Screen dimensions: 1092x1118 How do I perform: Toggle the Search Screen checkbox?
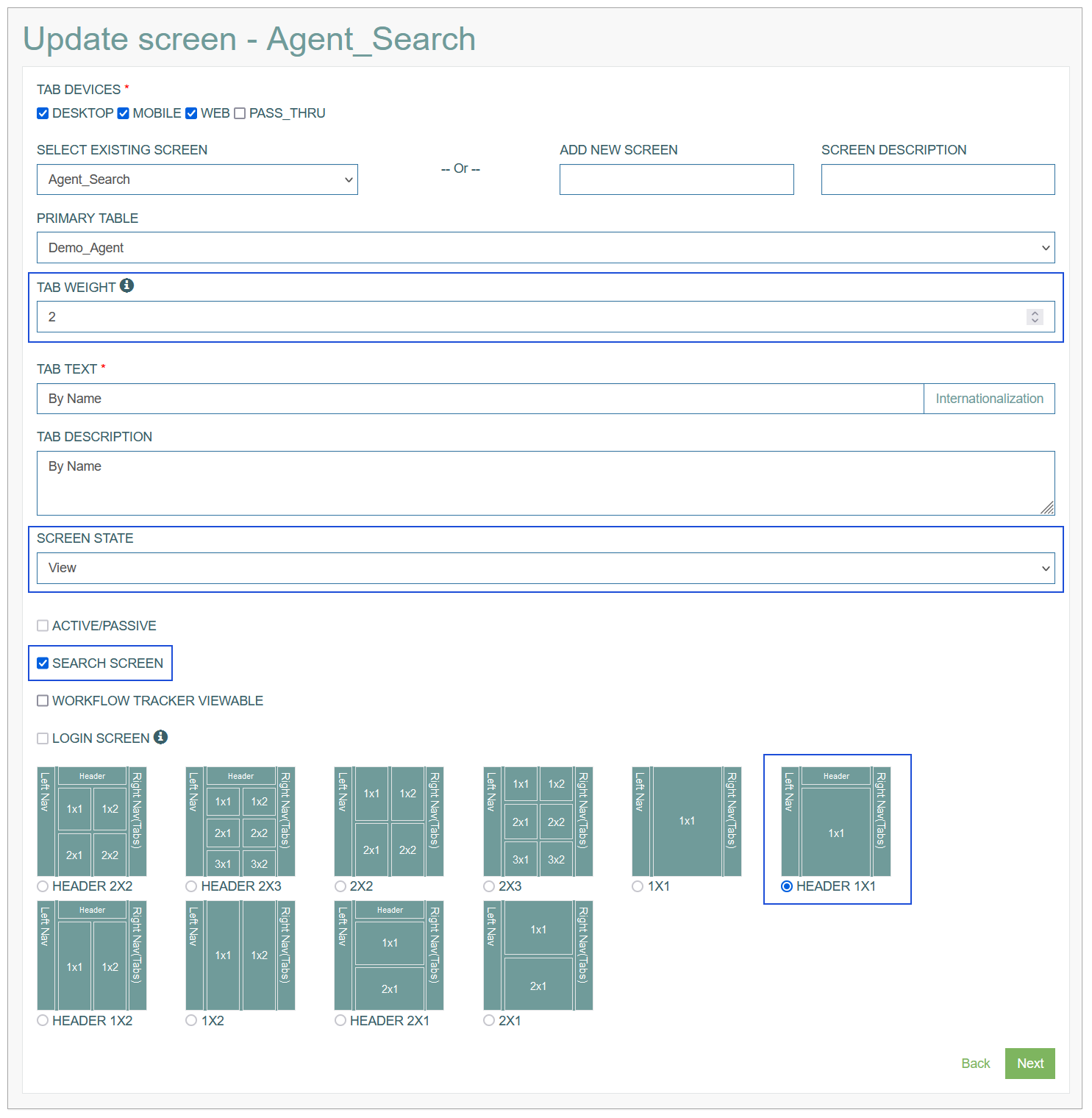43,663
